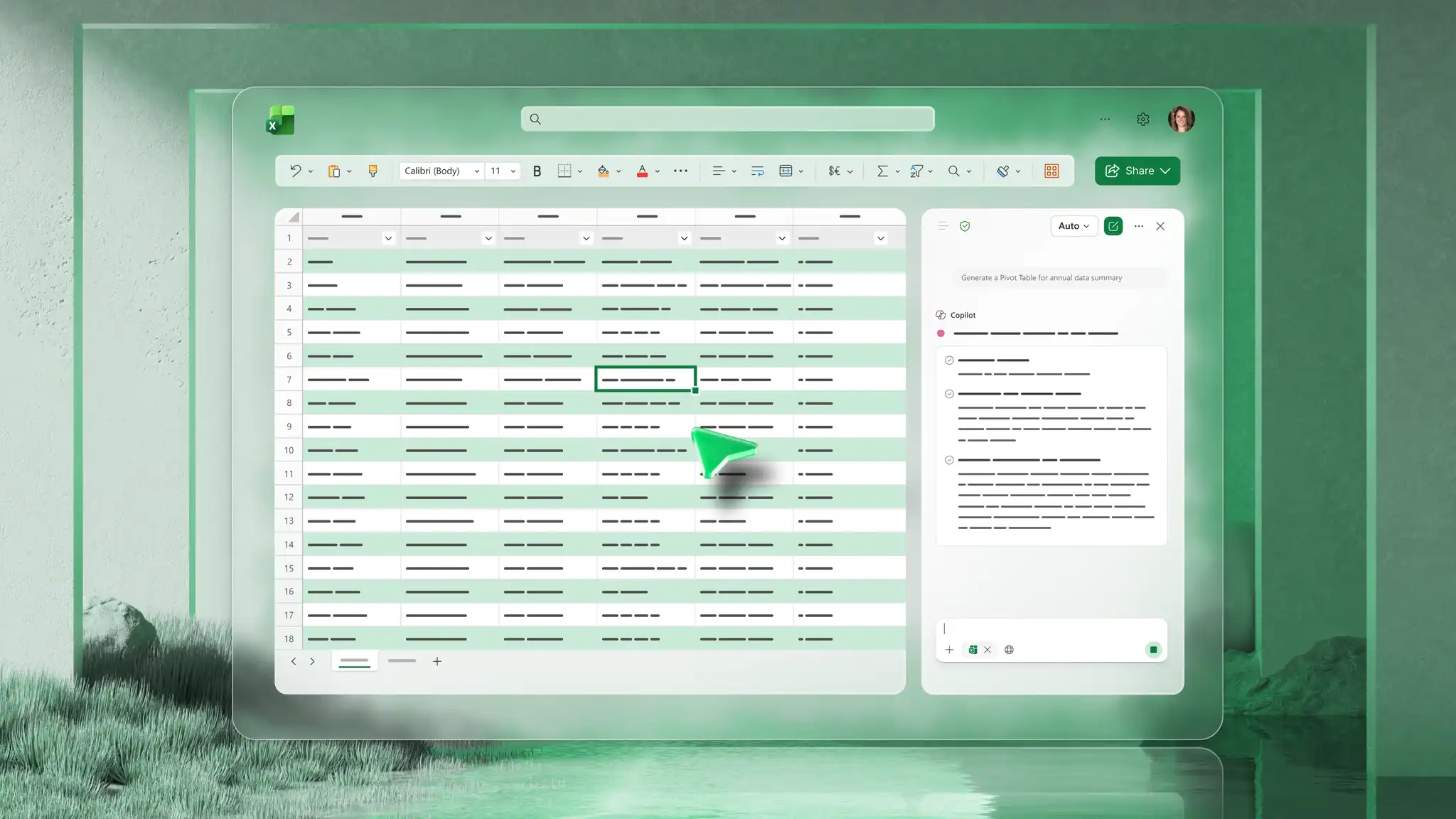Click the orange add-ins grid icon

pyautogui.click(x=1051, y=171)
